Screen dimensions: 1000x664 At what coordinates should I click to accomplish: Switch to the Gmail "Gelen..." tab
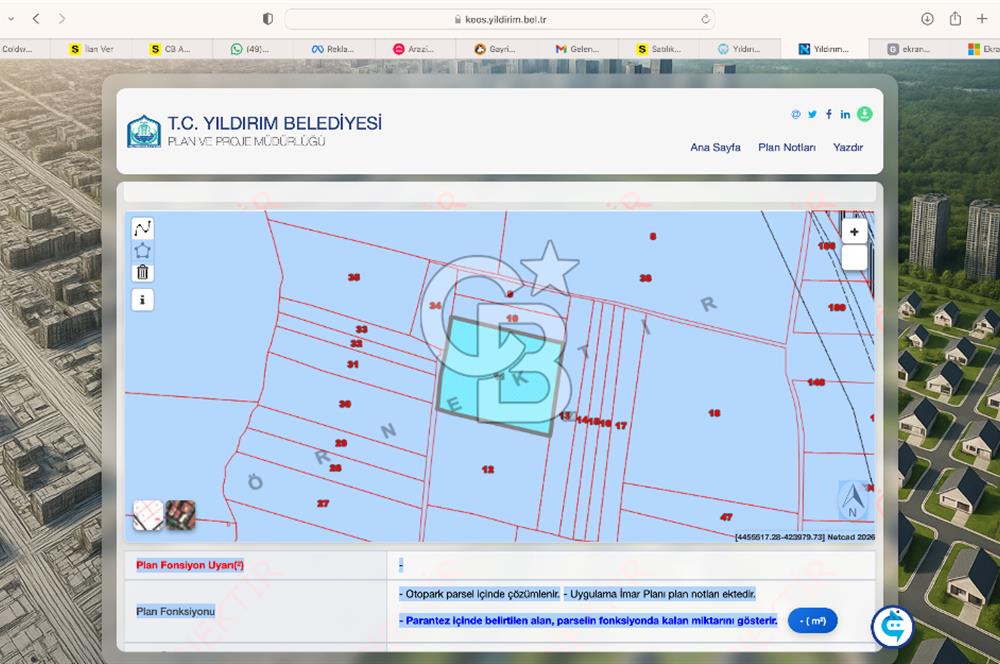pyautogui.click(x=577, y=48)
